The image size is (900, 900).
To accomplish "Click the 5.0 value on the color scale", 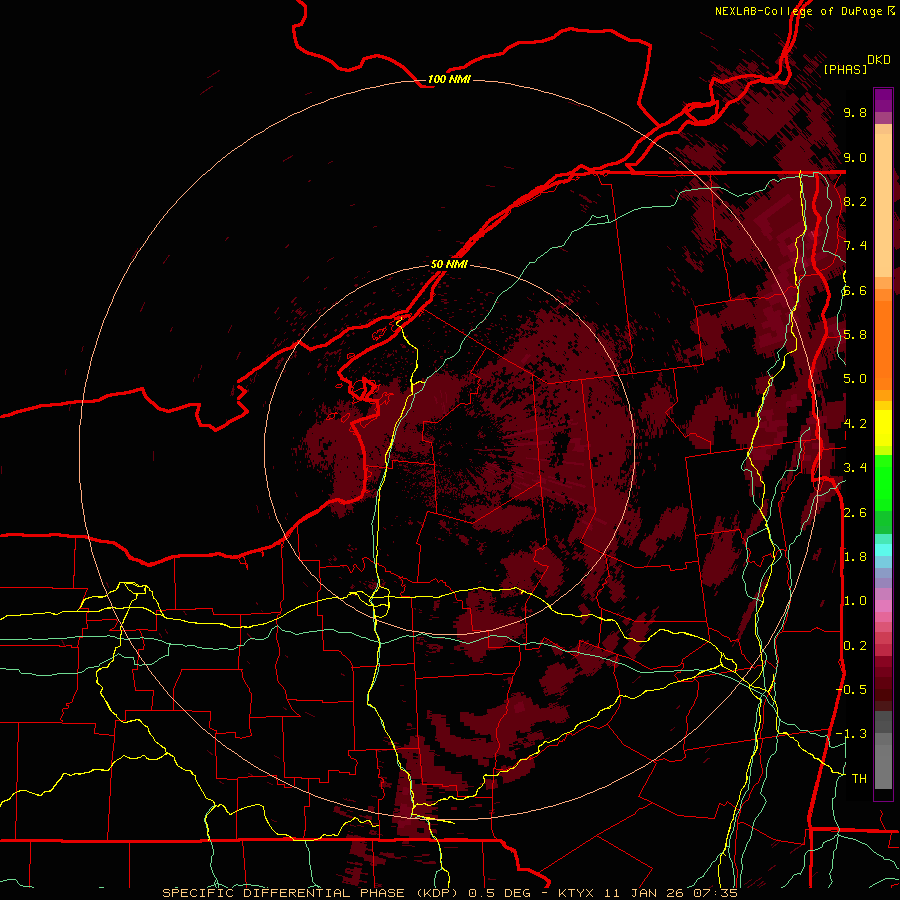I will [x=855, y=379].
